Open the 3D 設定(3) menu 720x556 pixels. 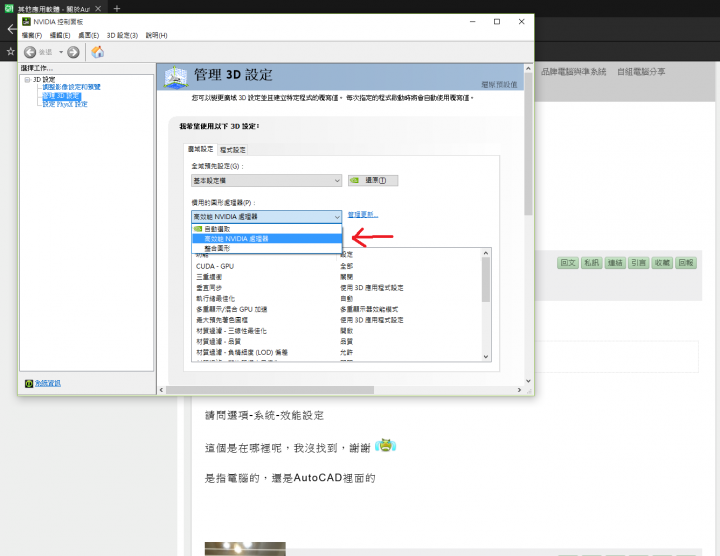coord(122,35)
